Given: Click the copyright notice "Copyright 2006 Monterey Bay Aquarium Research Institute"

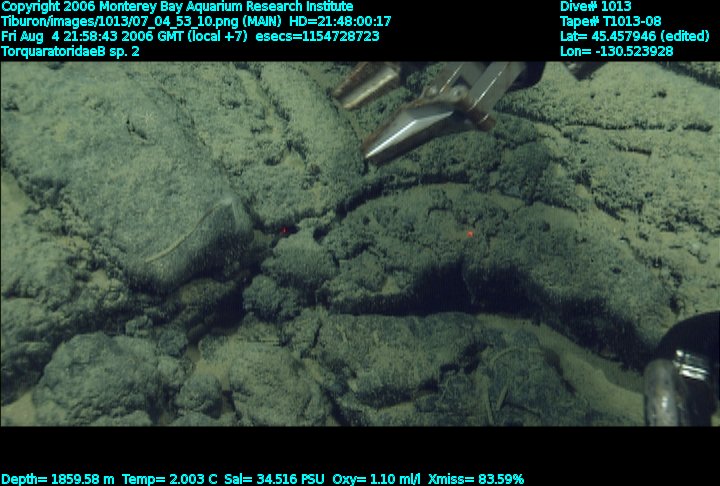Looking at the screenshot, I should (177, 7).
